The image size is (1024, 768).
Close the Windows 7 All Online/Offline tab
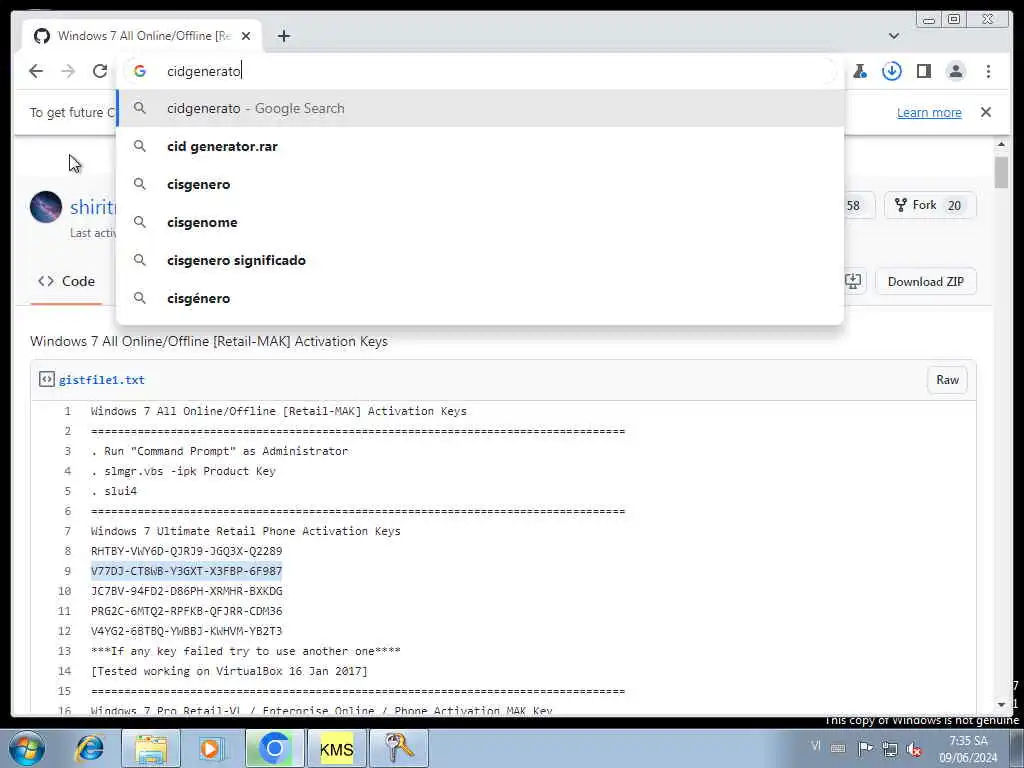[246, 36]
